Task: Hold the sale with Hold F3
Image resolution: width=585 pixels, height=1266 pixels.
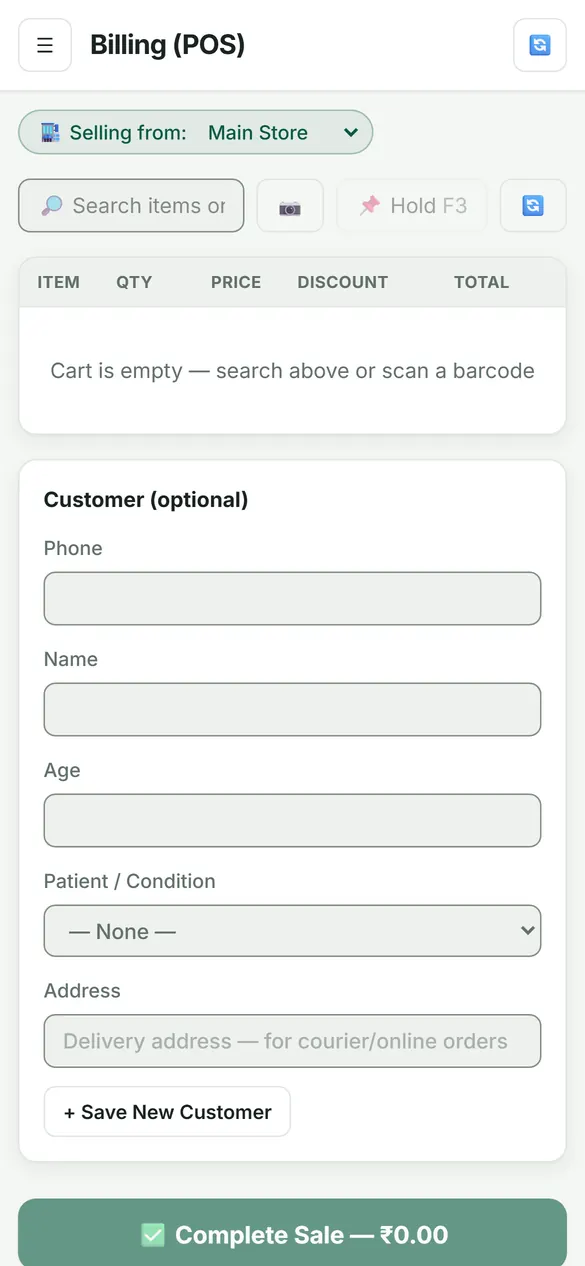Action: (x=412, y=206)
